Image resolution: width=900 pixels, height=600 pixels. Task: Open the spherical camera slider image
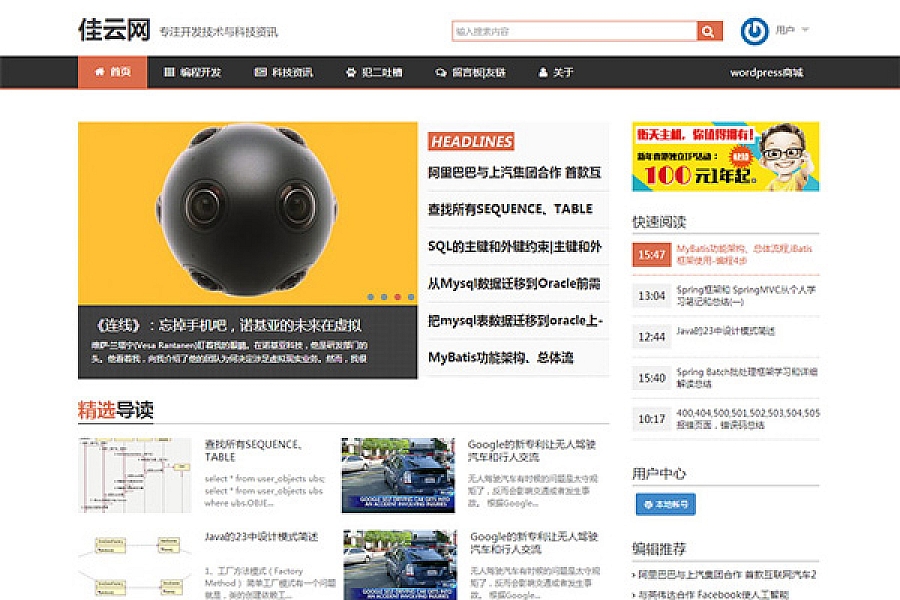pyautogui.click(x=247, y=213)
